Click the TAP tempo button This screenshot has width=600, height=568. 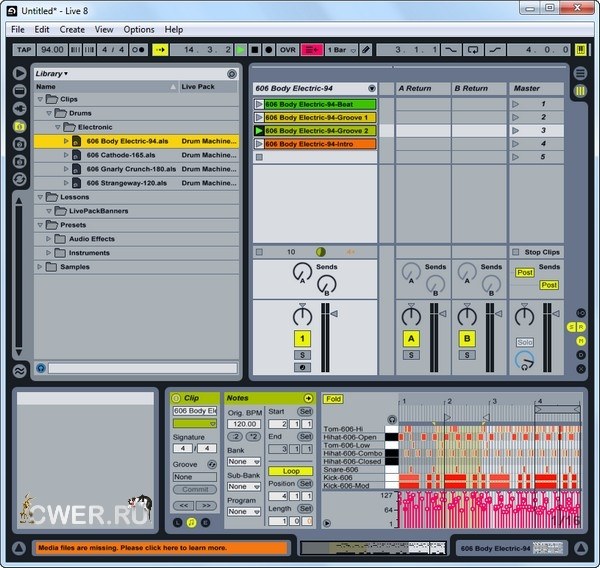click(x=25, y=49)
